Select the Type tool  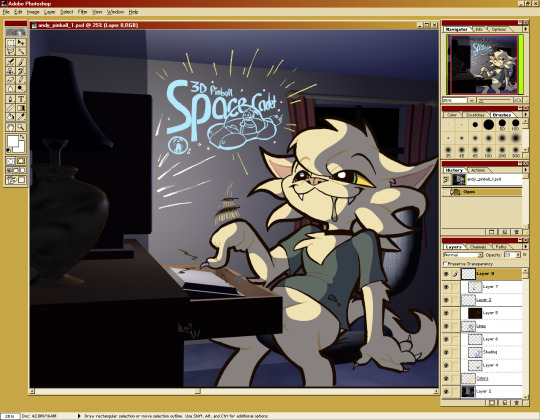[21, 99]
